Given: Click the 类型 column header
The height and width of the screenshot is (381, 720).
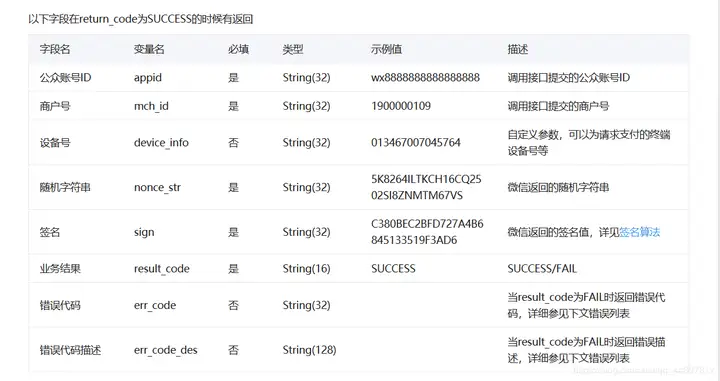Looking at the screenshot, I should pyautogui.click(x=293, y=49).
